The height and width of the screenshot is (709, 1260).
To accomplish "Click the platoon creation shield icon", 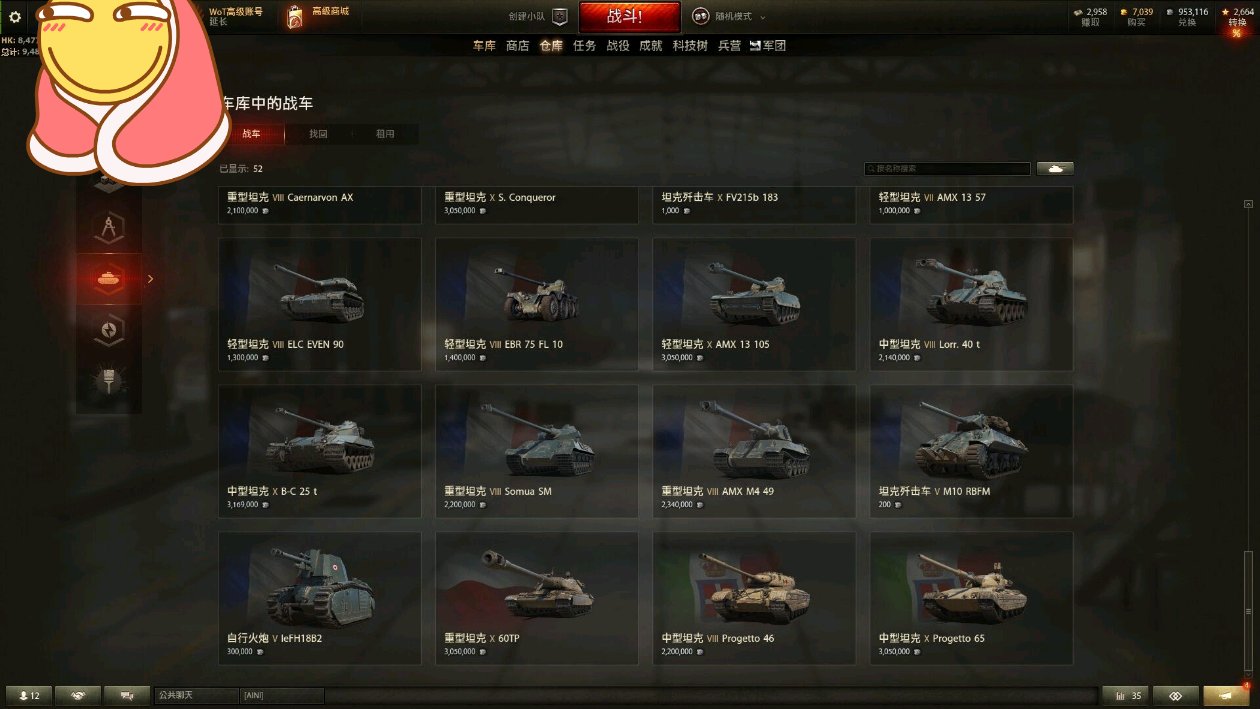I will click(560, 17).
